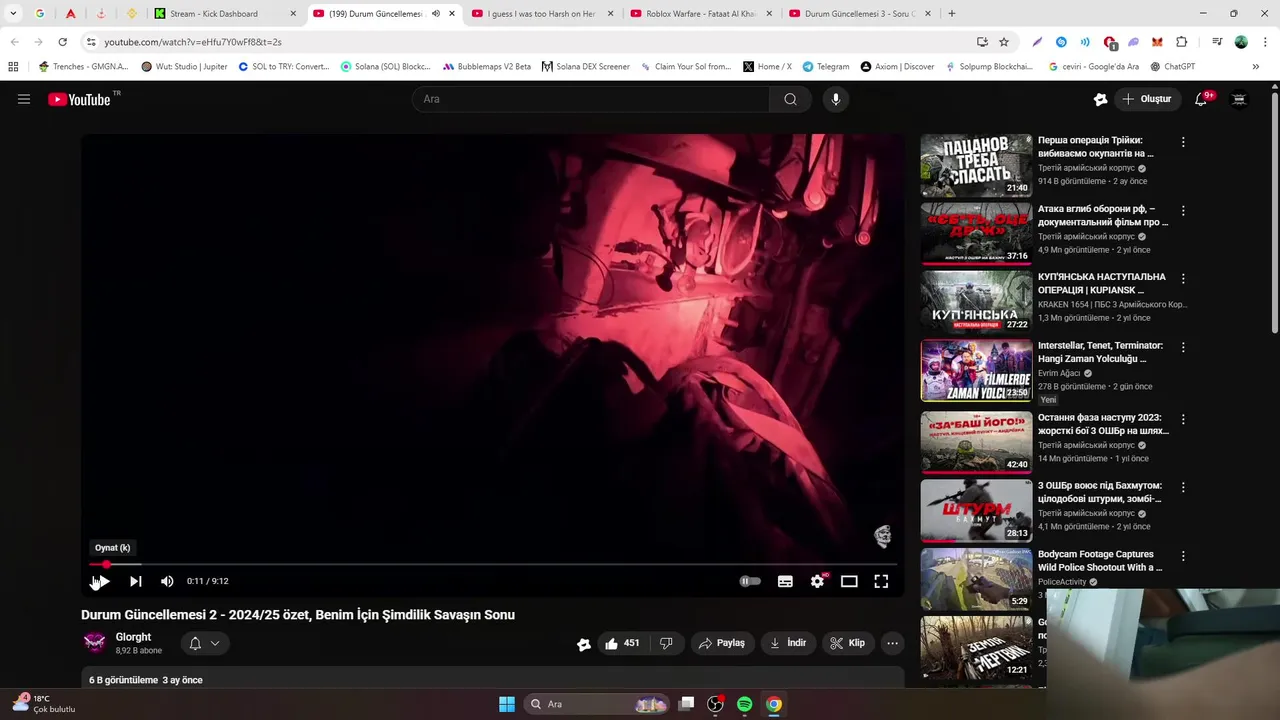Mute the active Durum Güncellemesi tab's audio
This screenshot has width=1280, height=720.
tap(435, 14)
